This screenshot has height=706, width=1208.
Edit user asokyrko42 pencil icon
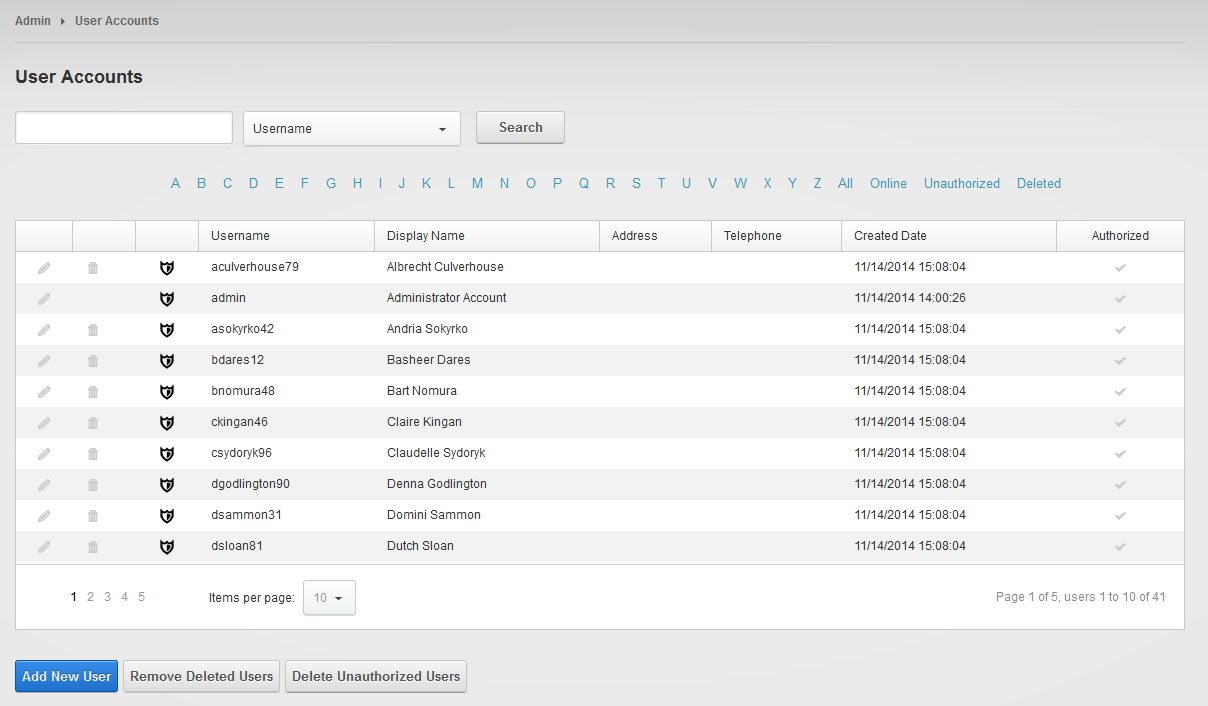[x=44, y=330]
